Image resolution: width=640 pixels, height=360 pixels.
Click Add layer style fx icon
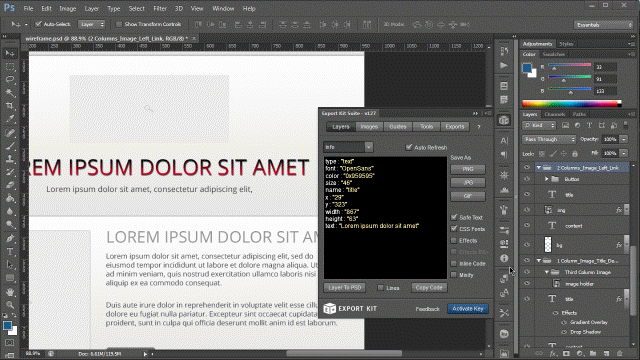click(x=552, y=353)
